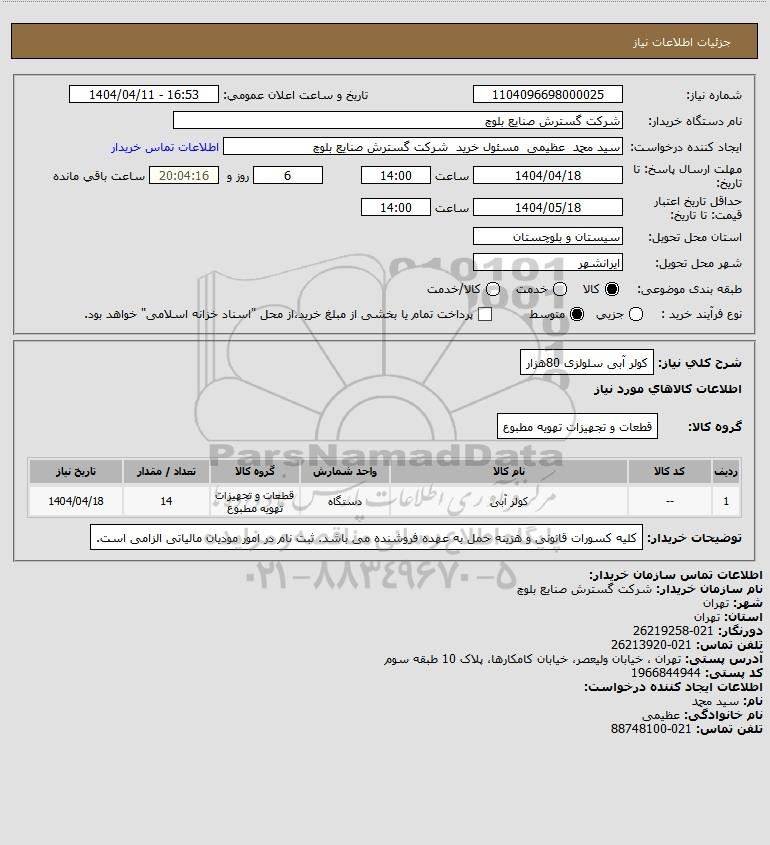Click the response deadline date field 1404/04/18

(x=547, y=176)
